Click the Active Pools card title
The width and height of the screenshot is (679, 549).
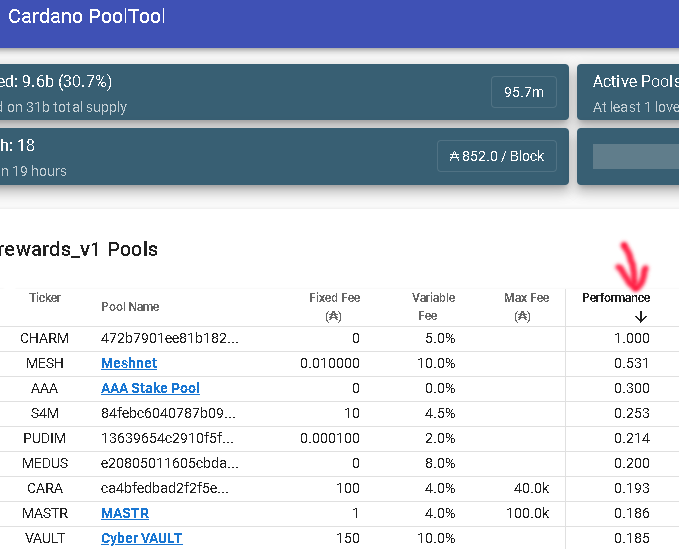[x=636, y=81]
